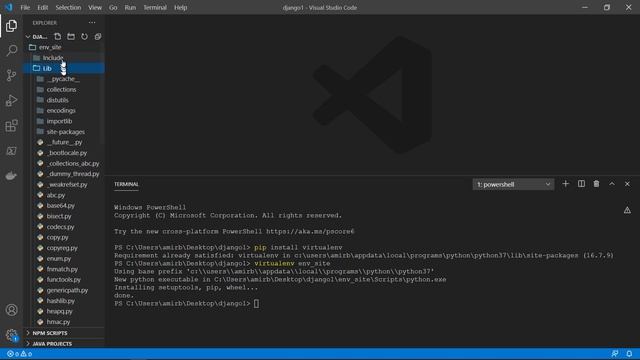Open __future__.py file
Image resolution: width=640 pixels, height=360 pixels.
tap(64, 142)
